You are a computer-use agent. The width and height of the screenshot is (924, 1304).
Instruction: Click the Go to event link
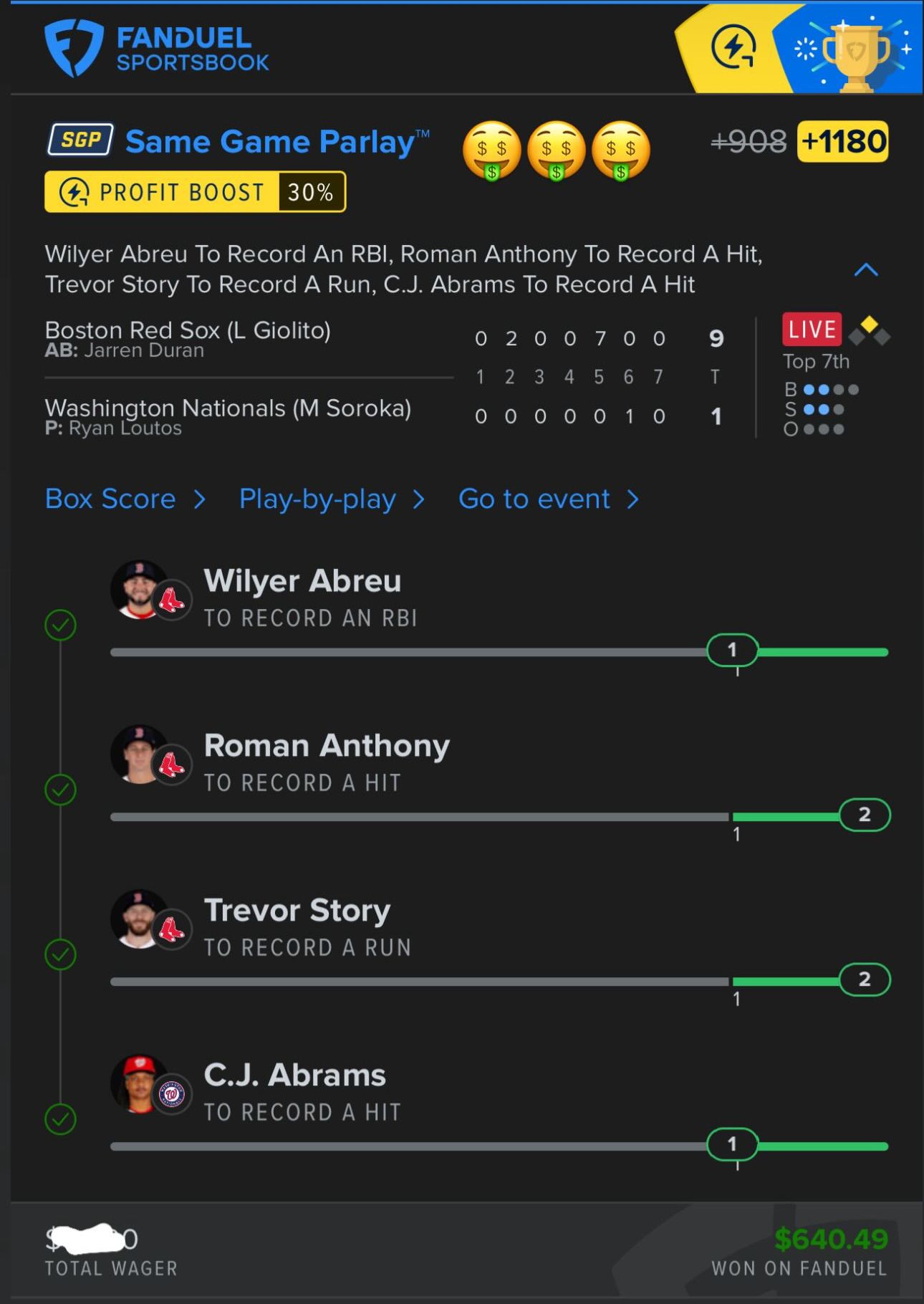point(534,499)
